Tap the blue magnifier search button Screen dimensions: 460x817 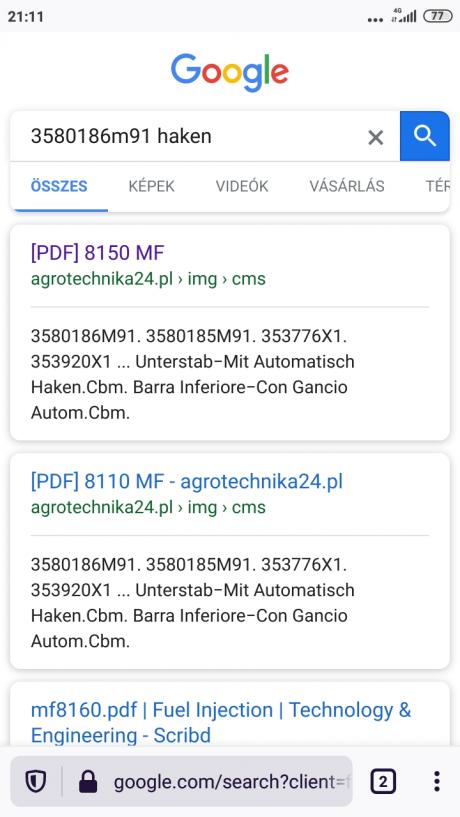point(425,136)
